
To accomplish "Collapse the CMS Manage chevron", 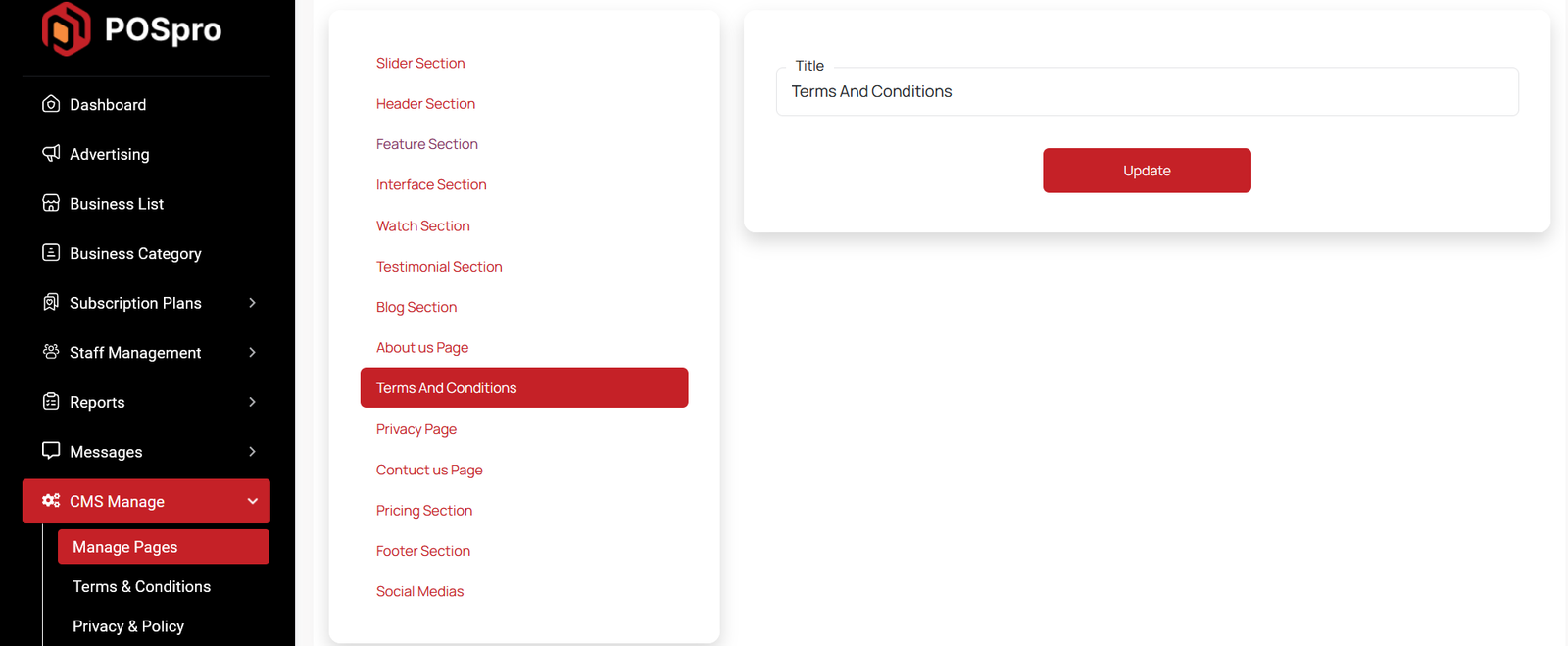I will click(252, 501).
